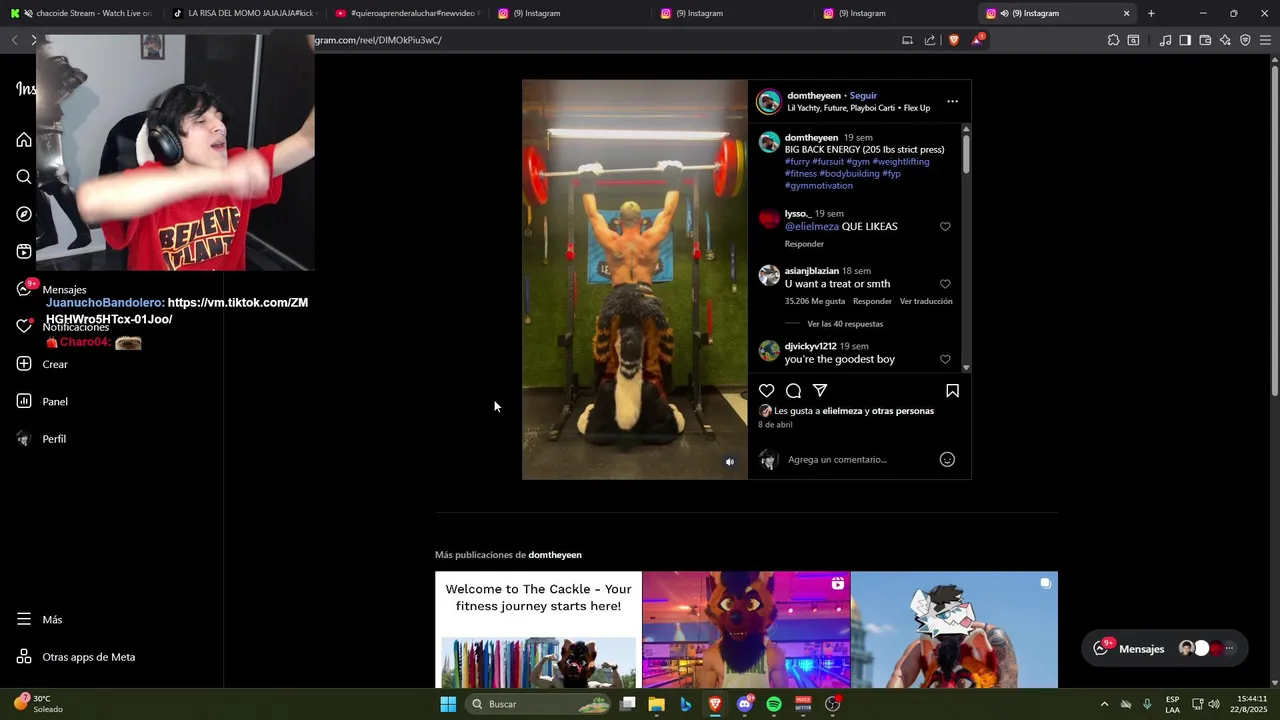Open Mensajes in the left sidebar

50,289
